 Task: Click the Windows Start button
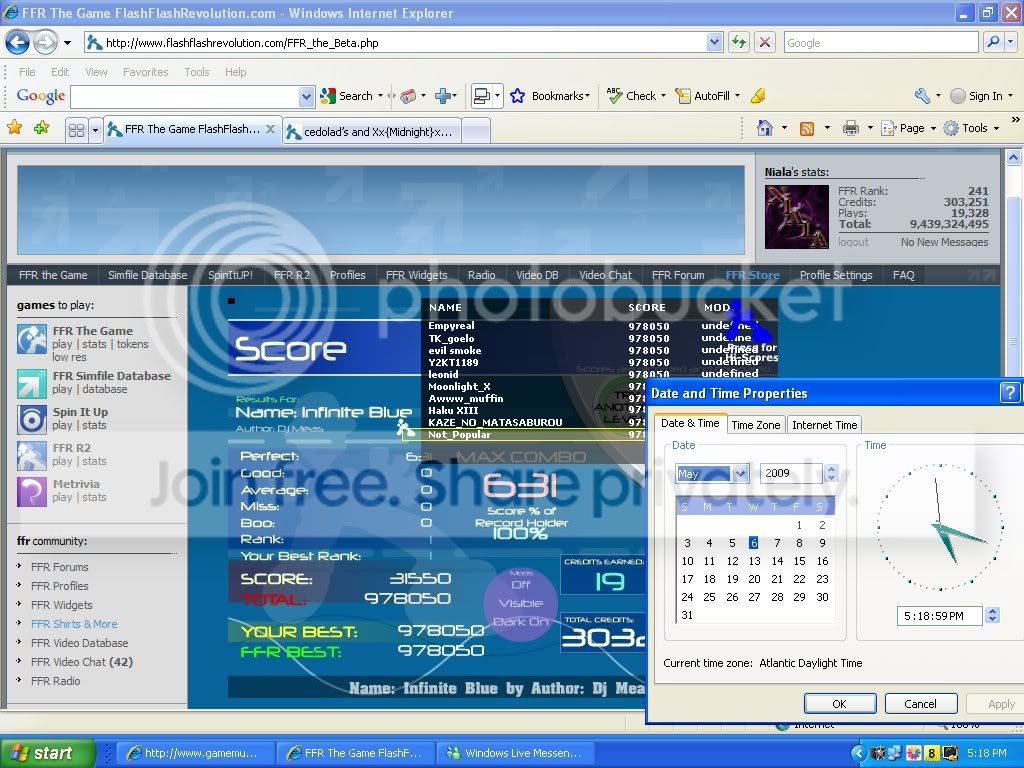click(48, 753)
